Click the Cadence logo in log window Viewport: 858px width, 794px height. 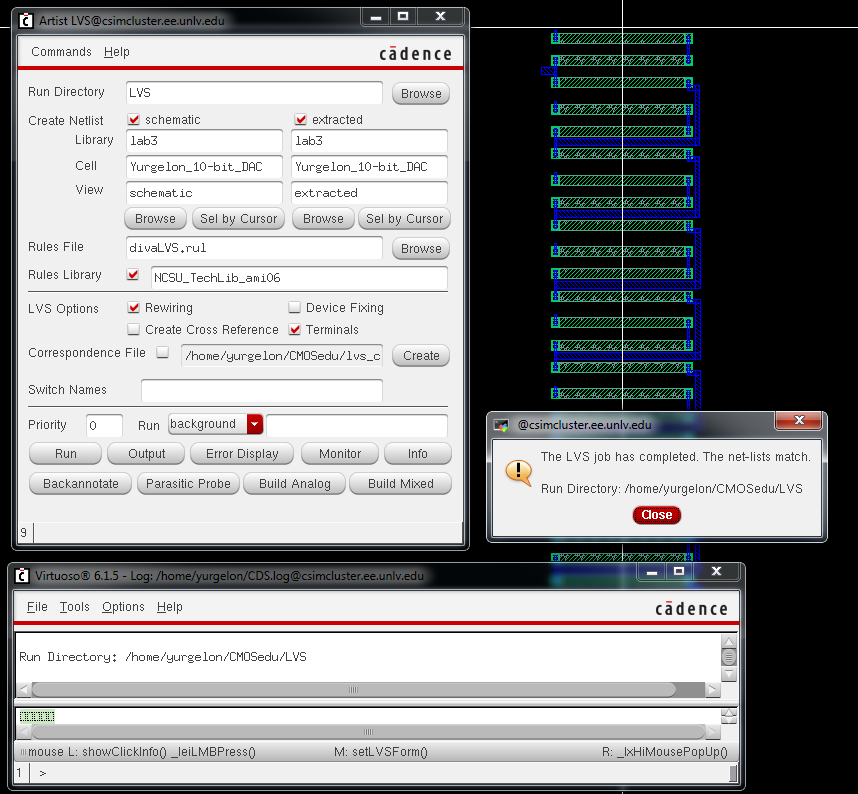691,608
